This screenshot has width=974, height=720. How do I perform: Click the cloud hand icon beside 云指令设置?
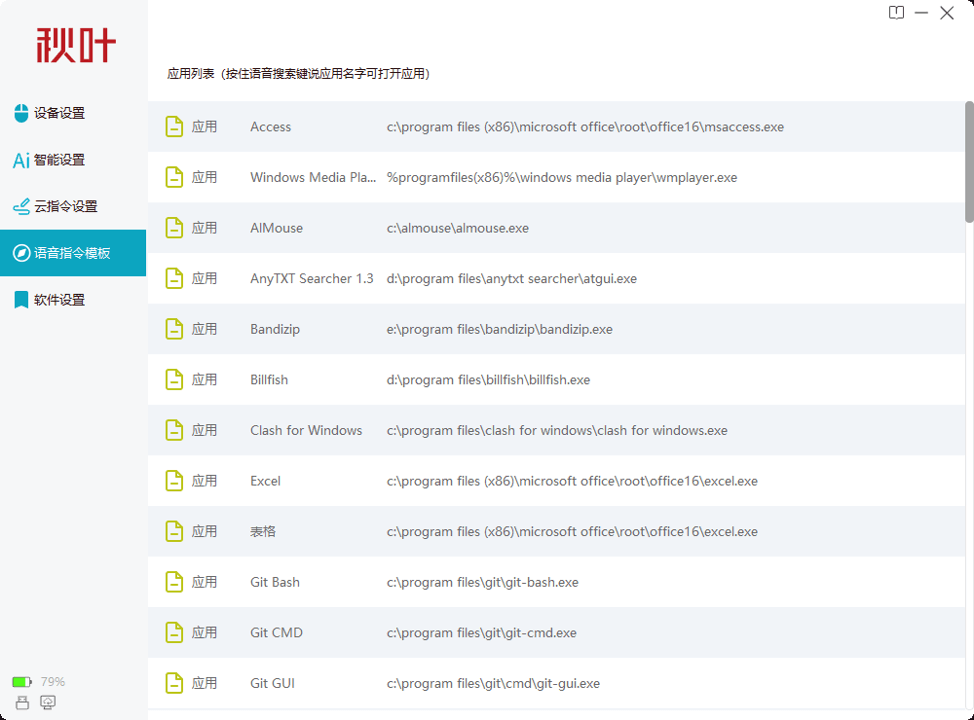coord(21,206)
